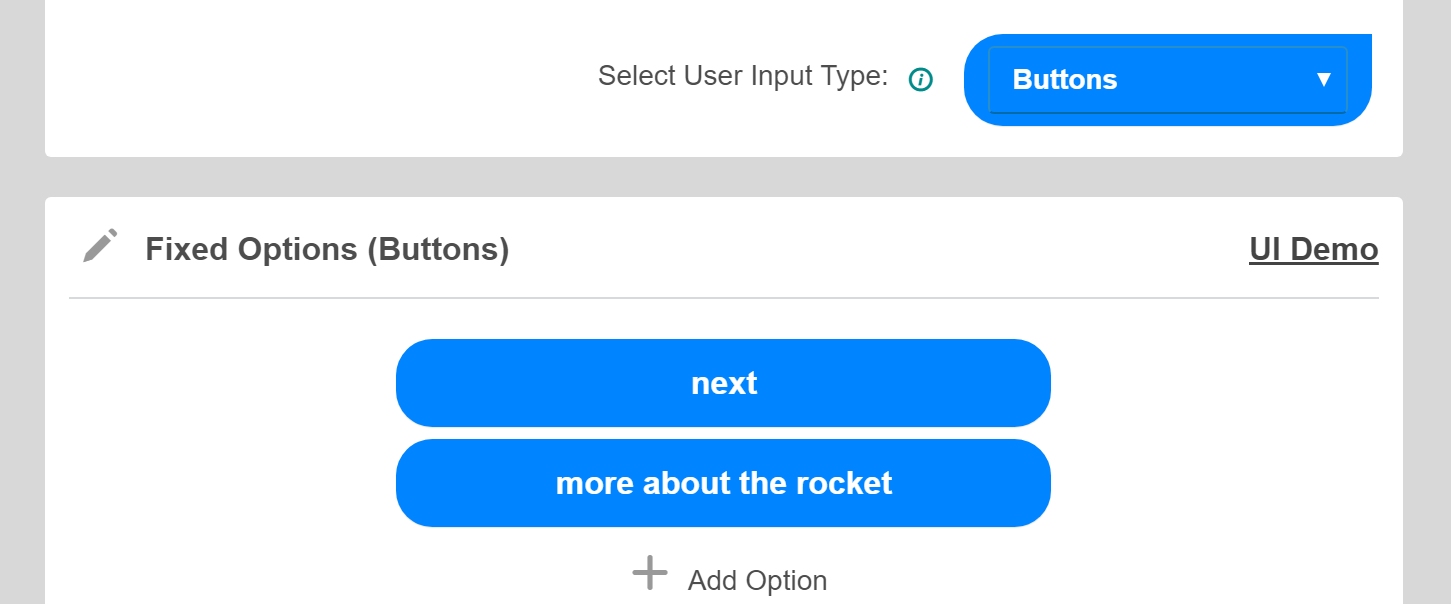Click the gray gap between the two panels

click(x=724, y=177)
